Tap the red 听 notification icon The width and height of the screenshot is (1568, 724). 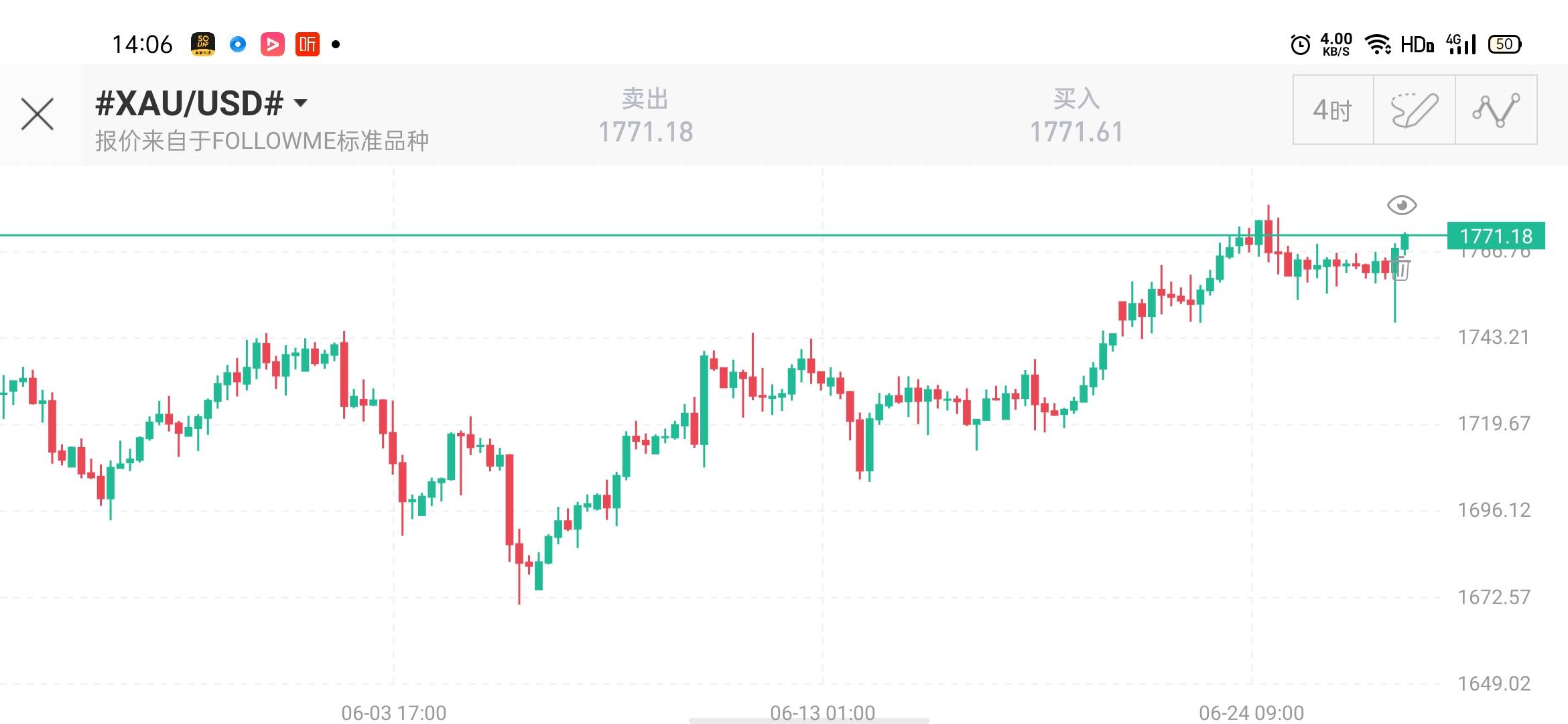[308, 45]
